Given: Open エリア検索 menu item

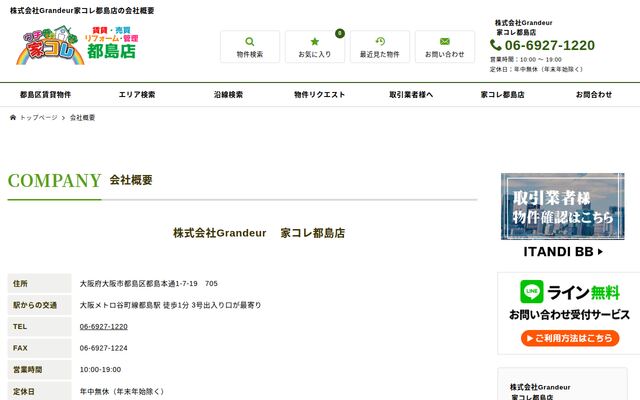Looking at the screenshot, I should (137, 95).
